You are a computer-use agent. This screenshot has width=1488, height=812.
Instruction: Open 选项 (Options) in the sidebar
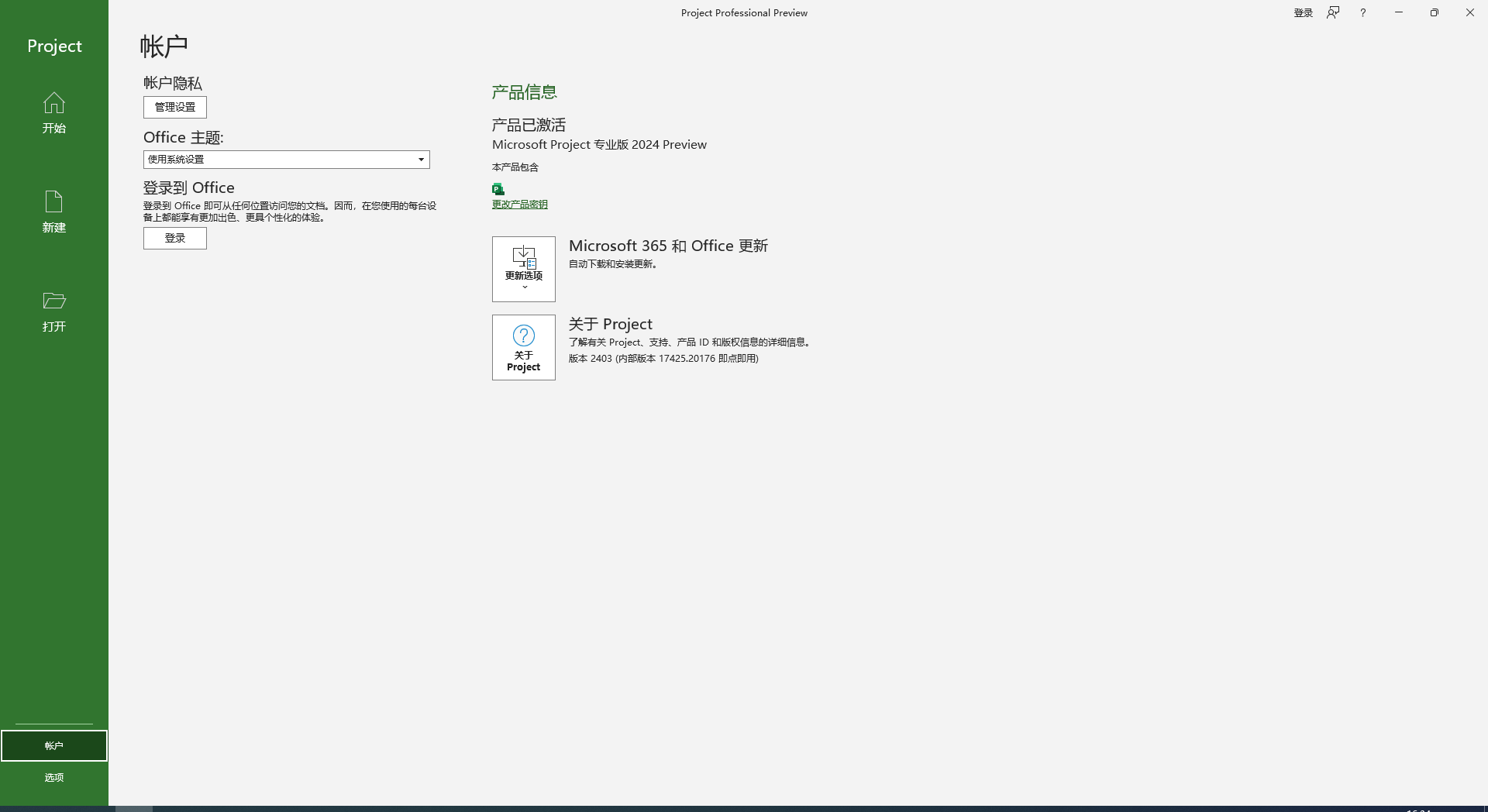click(53, 777)
